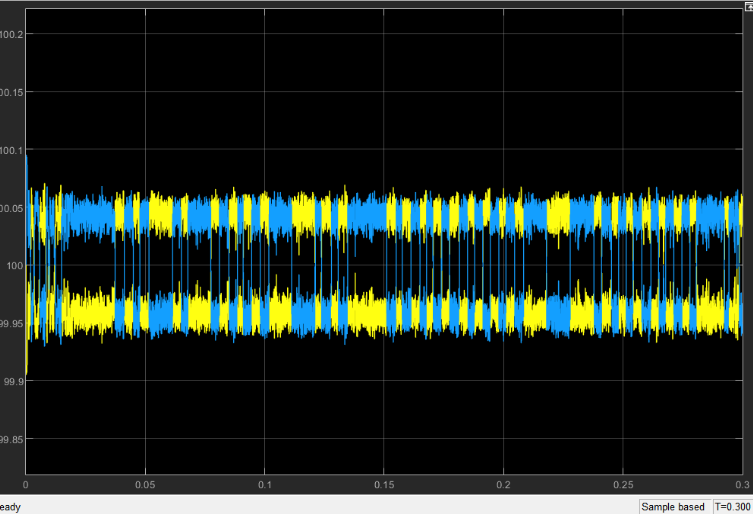Viewport: 753px width, 514px height.
Task: Click the 'T=0.300' simulation time readout
Action: [x=732, y=507]
